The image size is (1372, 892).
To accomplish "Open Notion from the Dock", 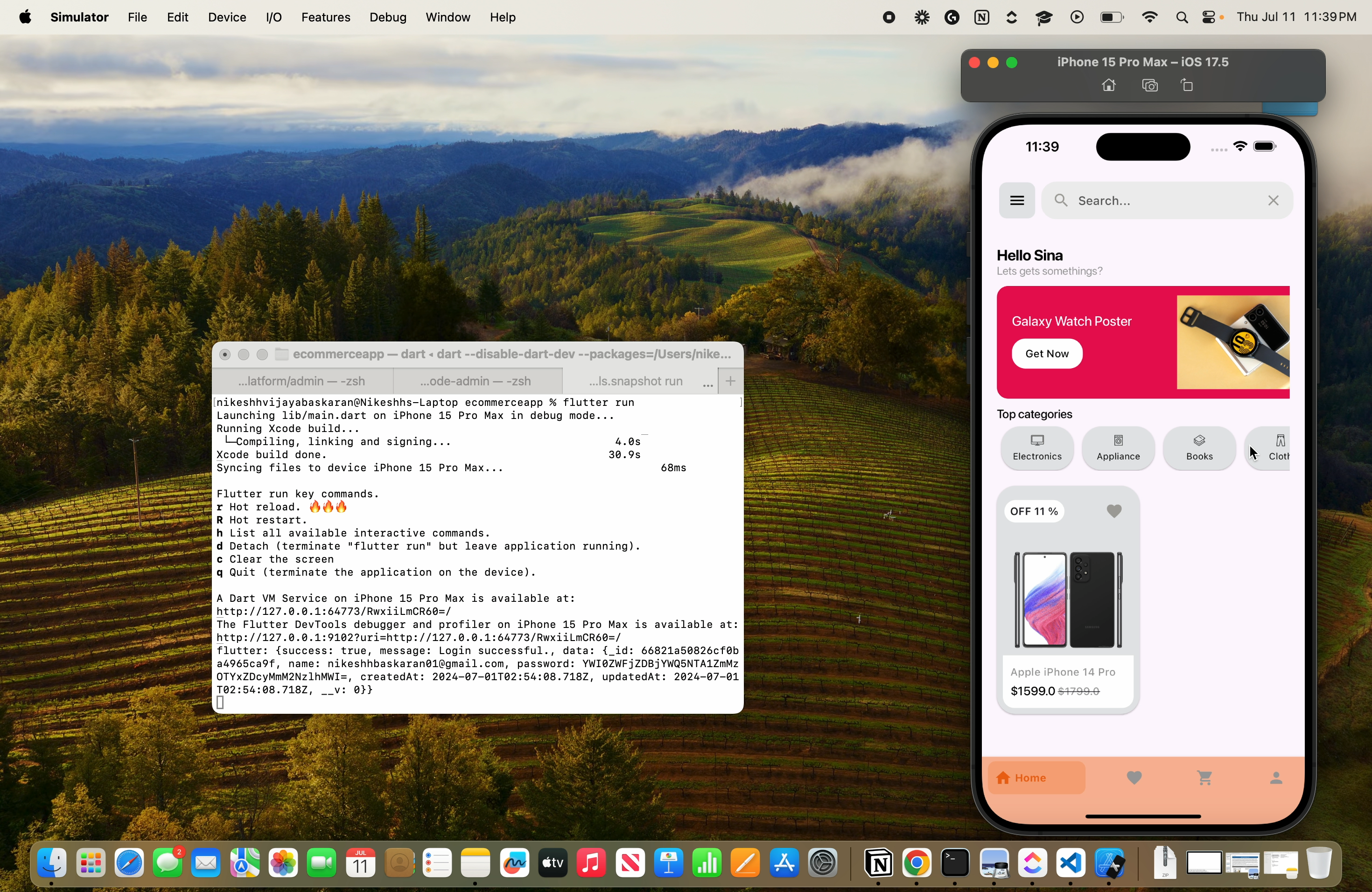I will pyautogui.click(x=879, y=863).
